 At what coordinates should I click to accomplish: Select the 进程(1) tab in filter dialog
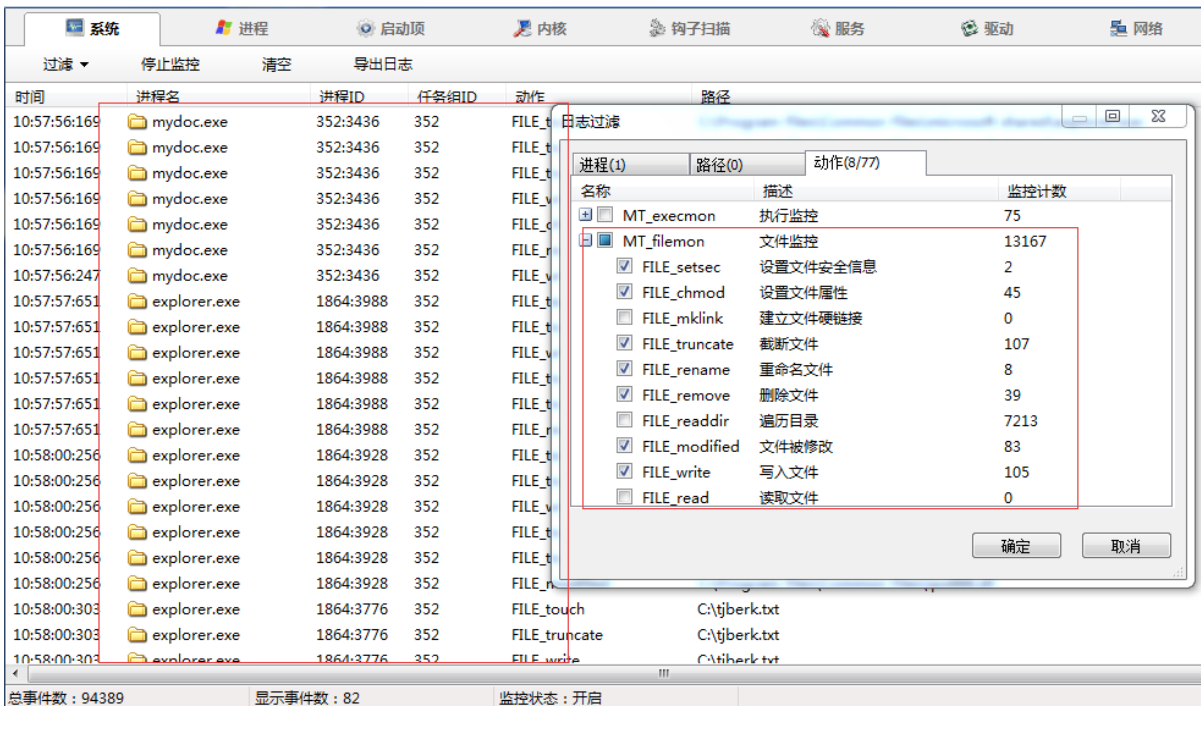click(630, 164)
